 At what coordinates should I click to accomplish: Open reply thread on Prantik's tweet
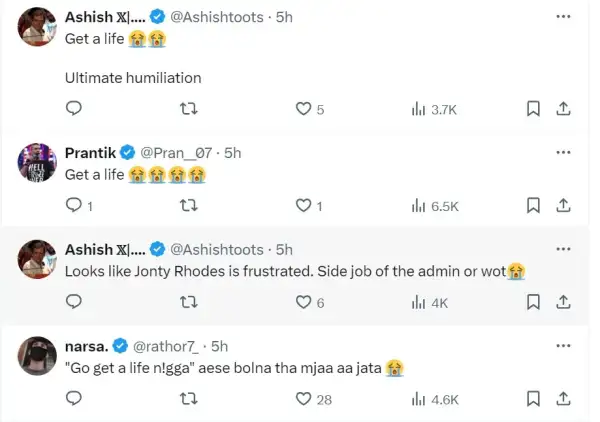click(73, 206)
